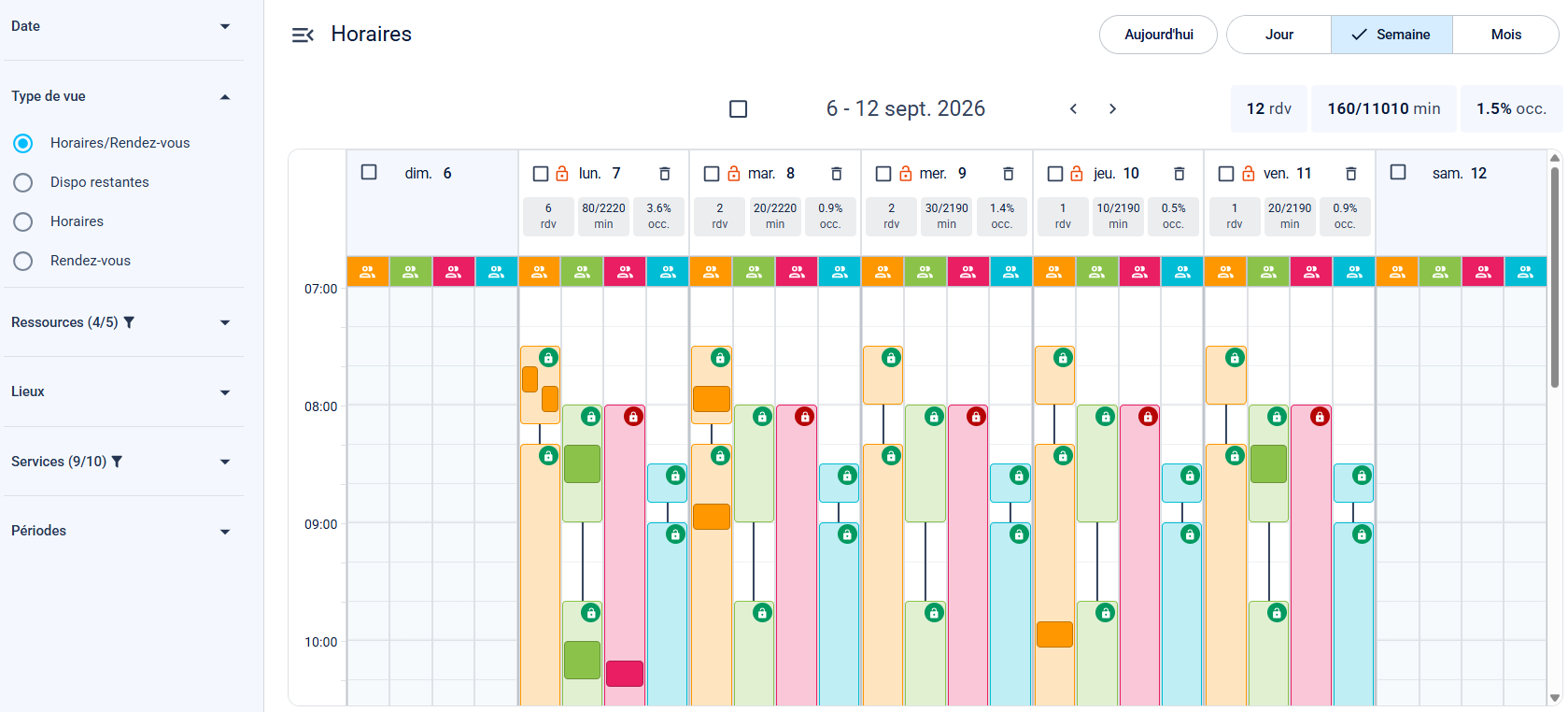The width and height of the screenshot is (1568, 712).
Task: Select the Dispo restantes radio option
Action: pos(23,182)
